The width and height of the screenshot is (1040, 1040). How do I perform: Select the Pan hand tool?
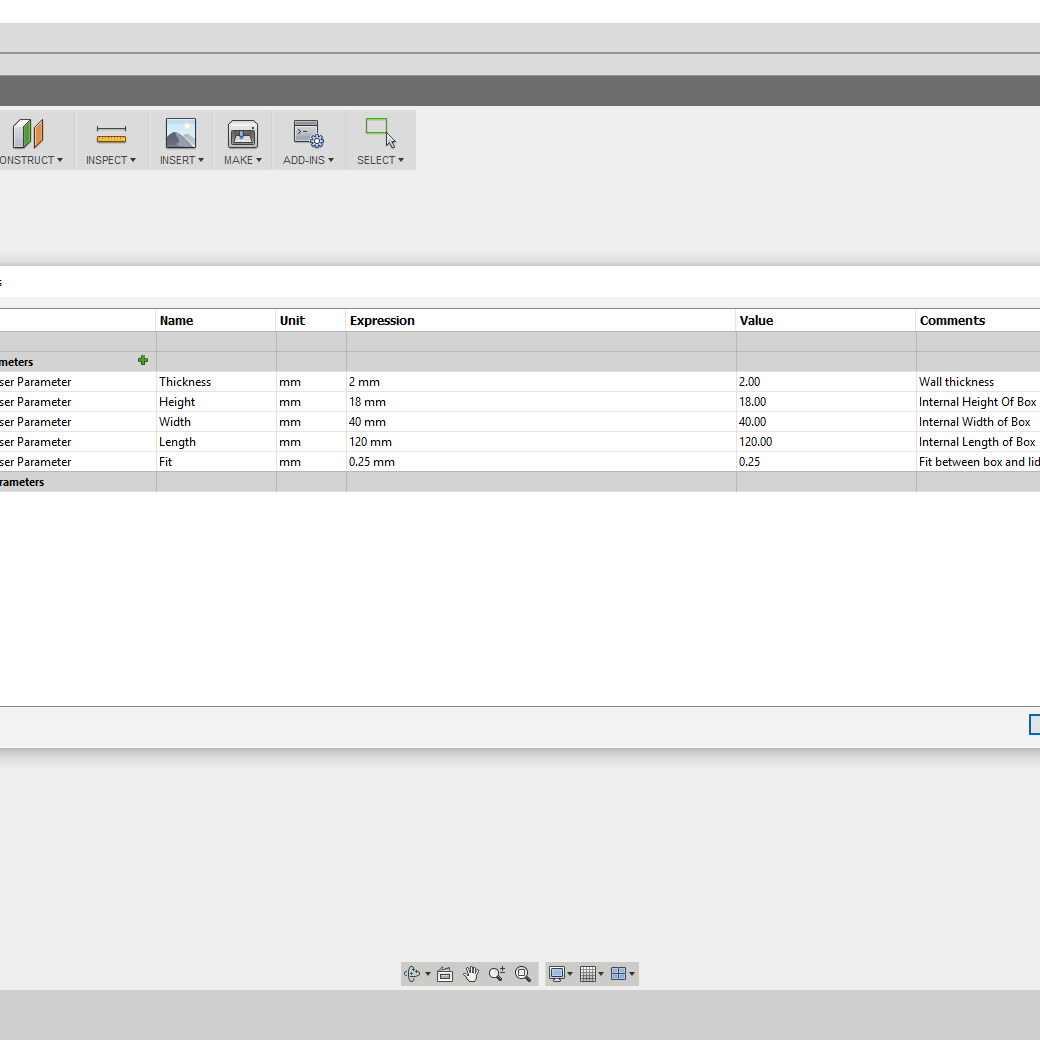(x=471, y=974)
